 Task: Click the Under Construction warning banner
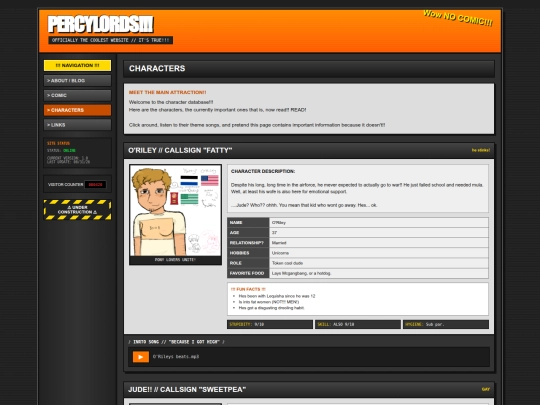coord(77,210)
